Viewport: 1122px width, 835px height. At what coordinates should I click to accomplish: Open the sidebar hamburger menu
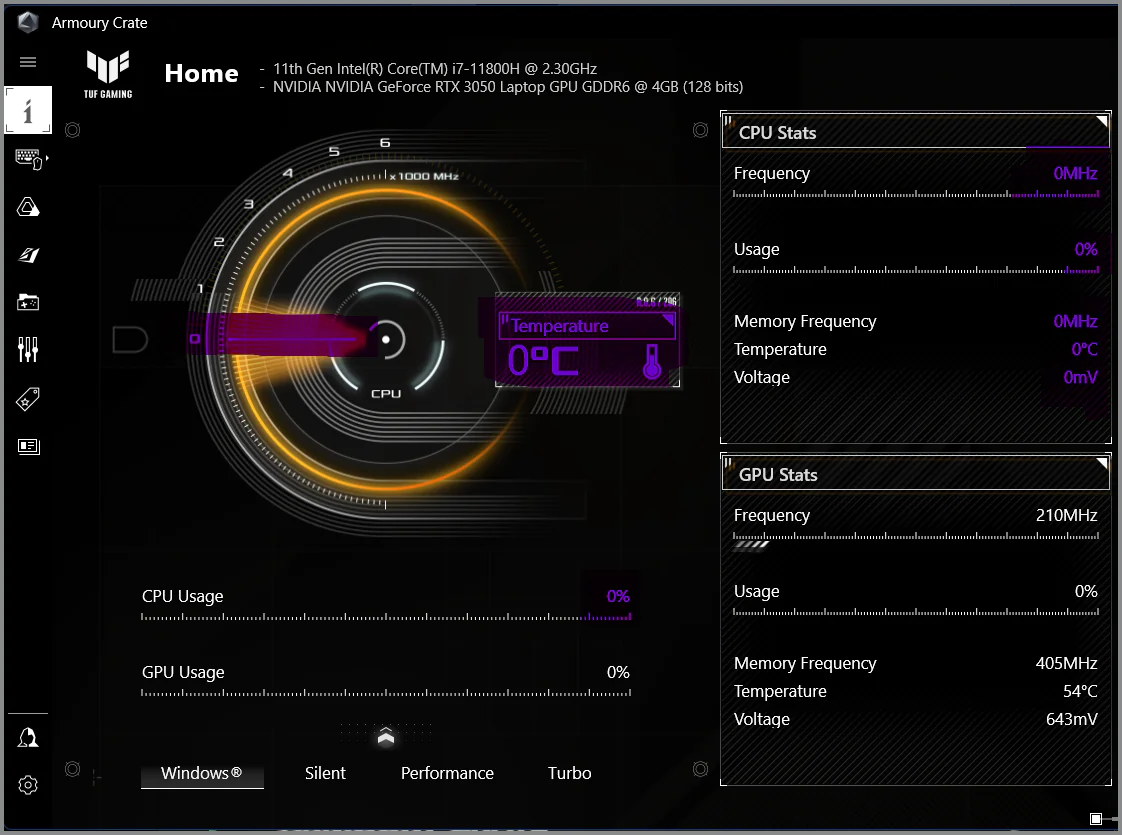coord(28,61)
